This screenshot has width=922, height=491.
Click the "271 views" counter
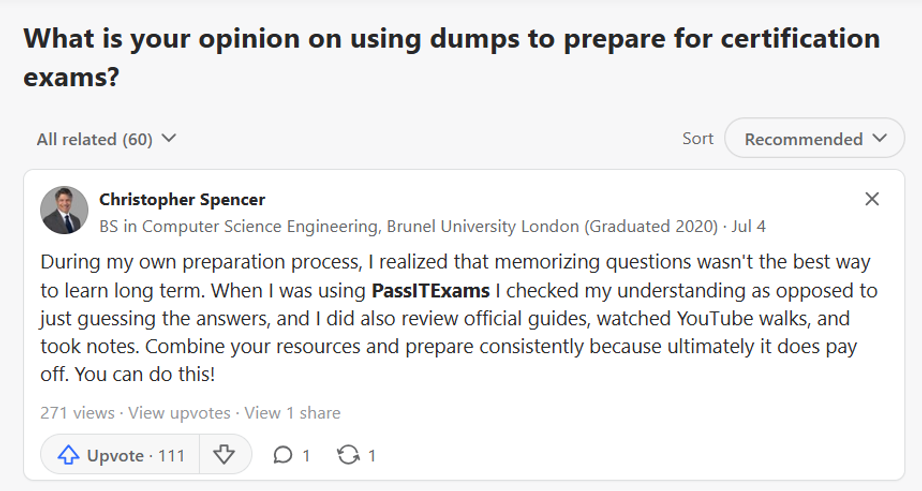tap(76, 412)
